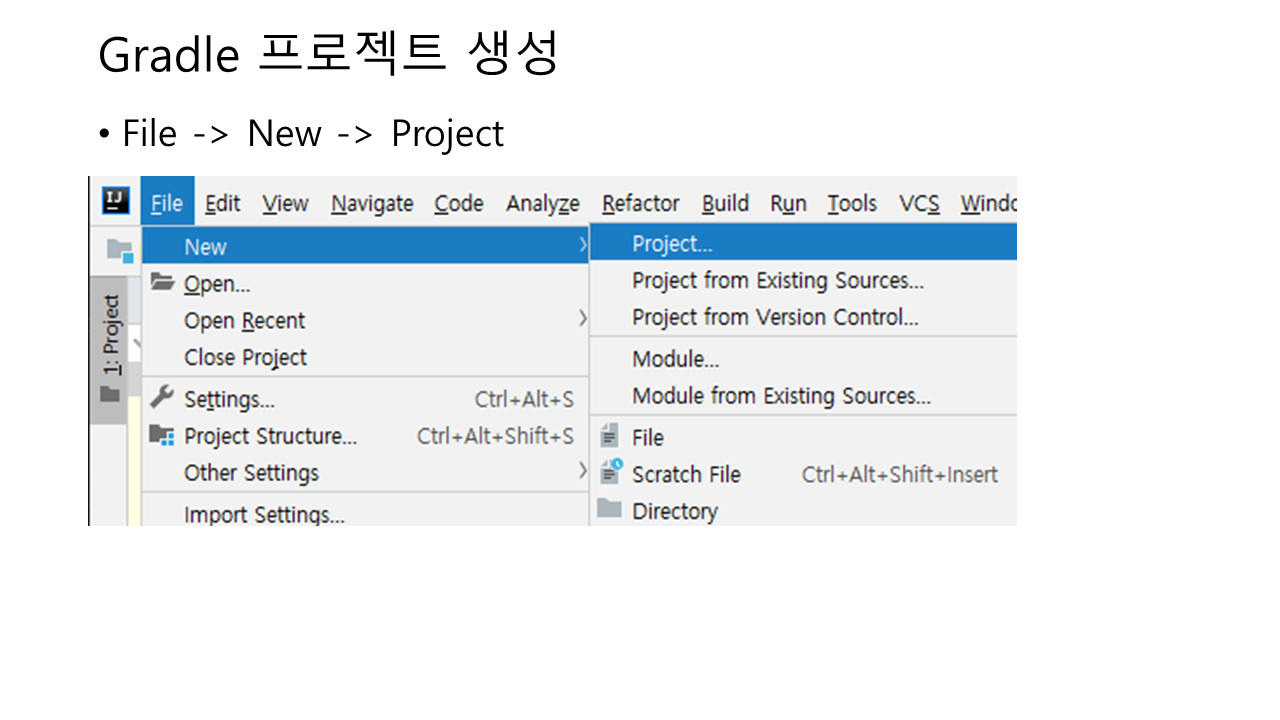Expand the New submenu arrow

[x=583, y=246]
